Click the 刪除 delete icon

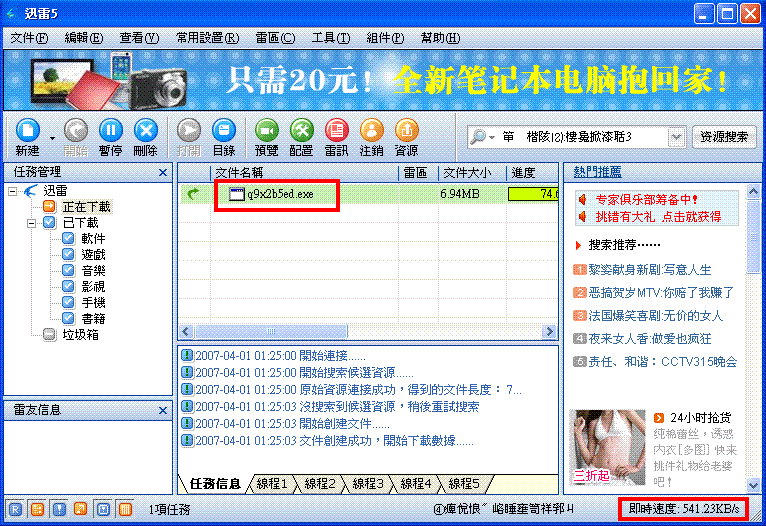(x=146, y=130)
